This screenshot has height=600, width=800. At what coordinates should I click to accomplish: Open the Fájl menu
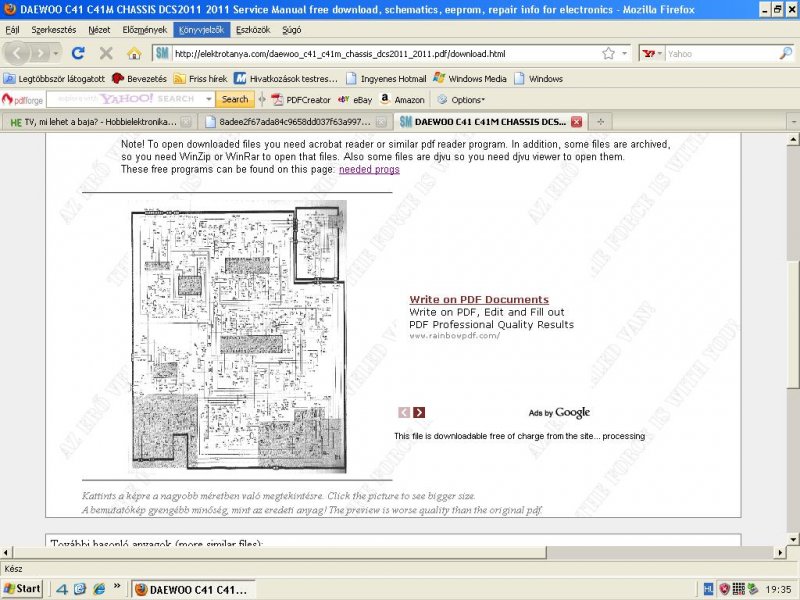[12, 30]
